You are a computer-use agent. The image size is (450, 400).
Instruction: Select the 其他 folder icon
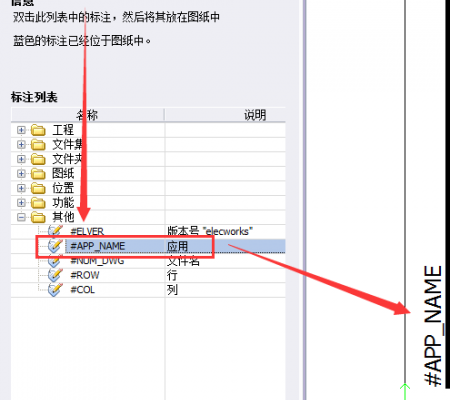pyautogui.click(x=38, y=217)
